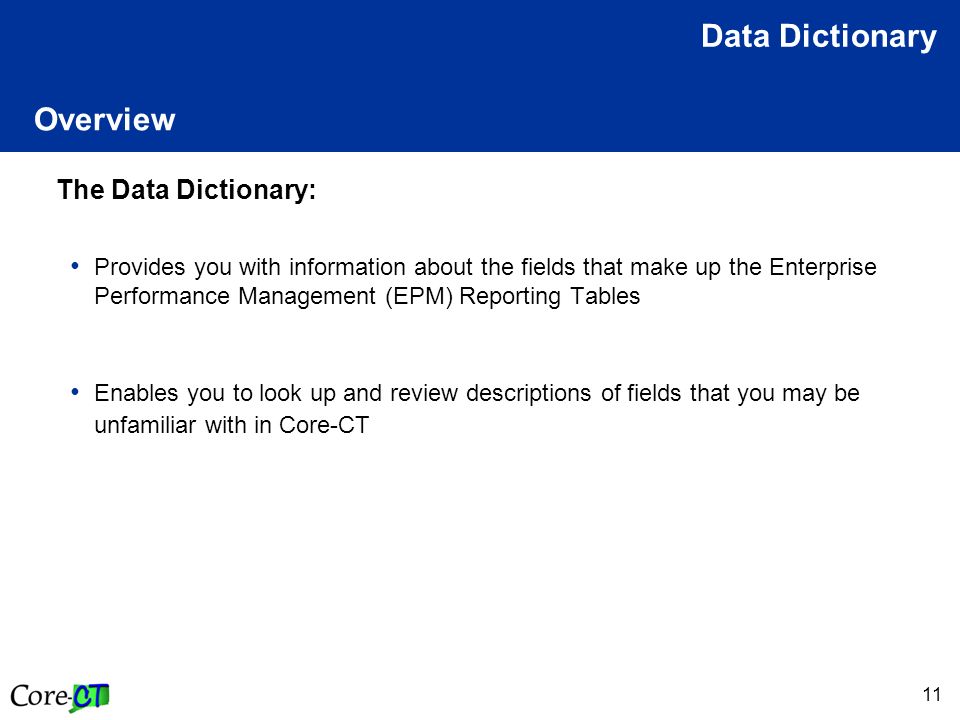
Task: Click the Data Dictionary title
Action: click(x=819, y=36)
